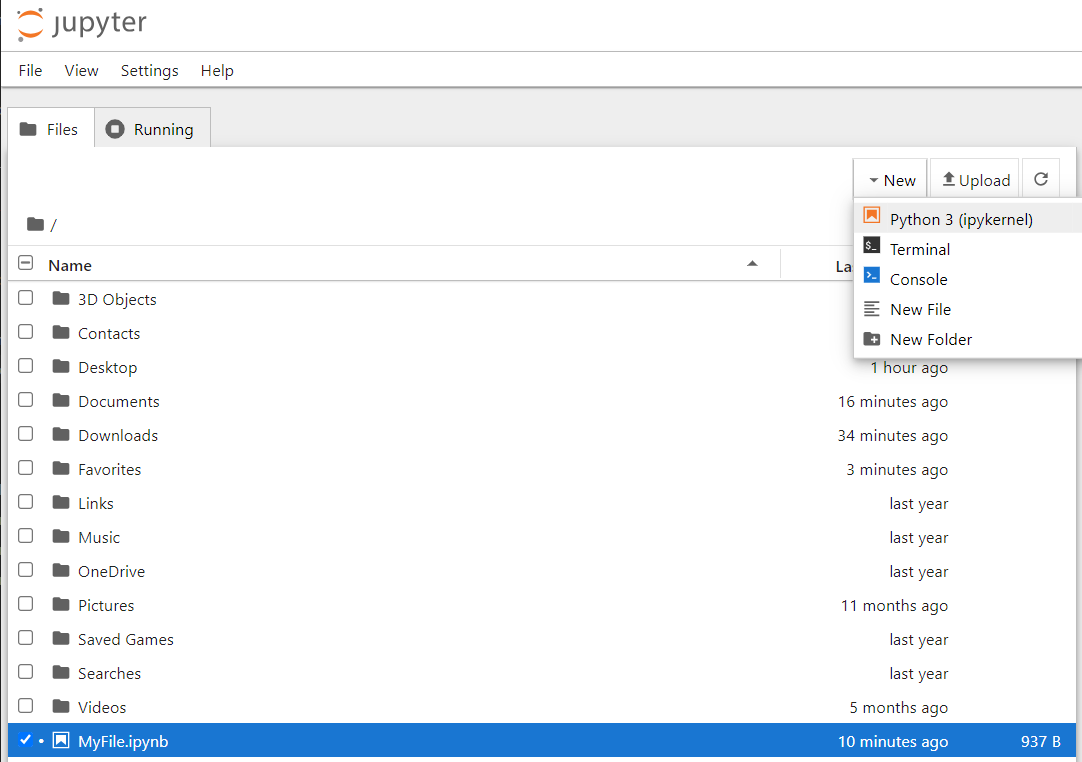Image resolution: width=1082 pixels, height=762 pixels.
Task: Click the '11 months ago' timestamp
Action: pyautogui.click(x=894, y=605)
